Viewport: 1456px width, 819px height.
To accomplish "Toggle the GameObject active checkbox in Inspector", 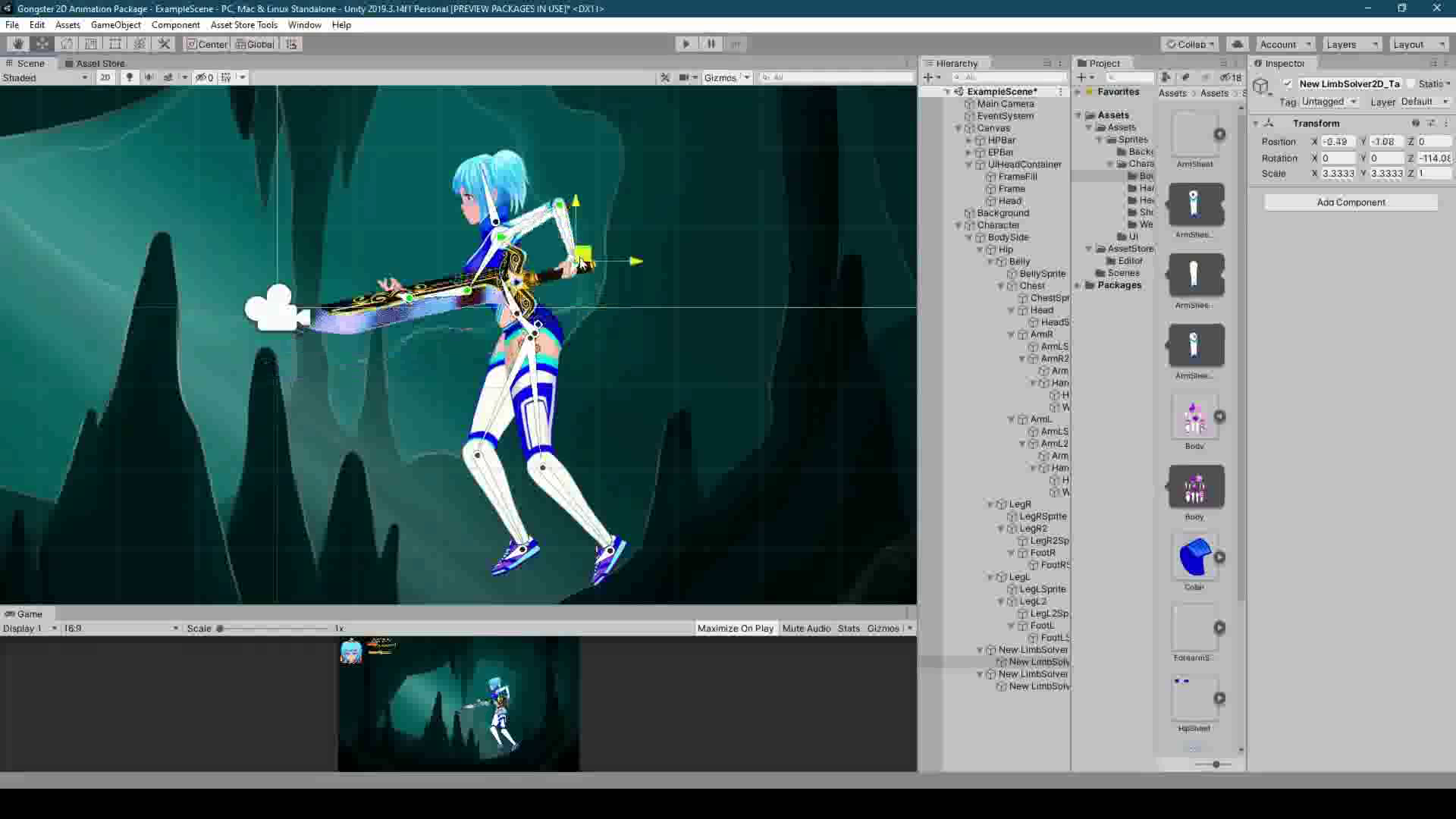I will click(1287, 84).
